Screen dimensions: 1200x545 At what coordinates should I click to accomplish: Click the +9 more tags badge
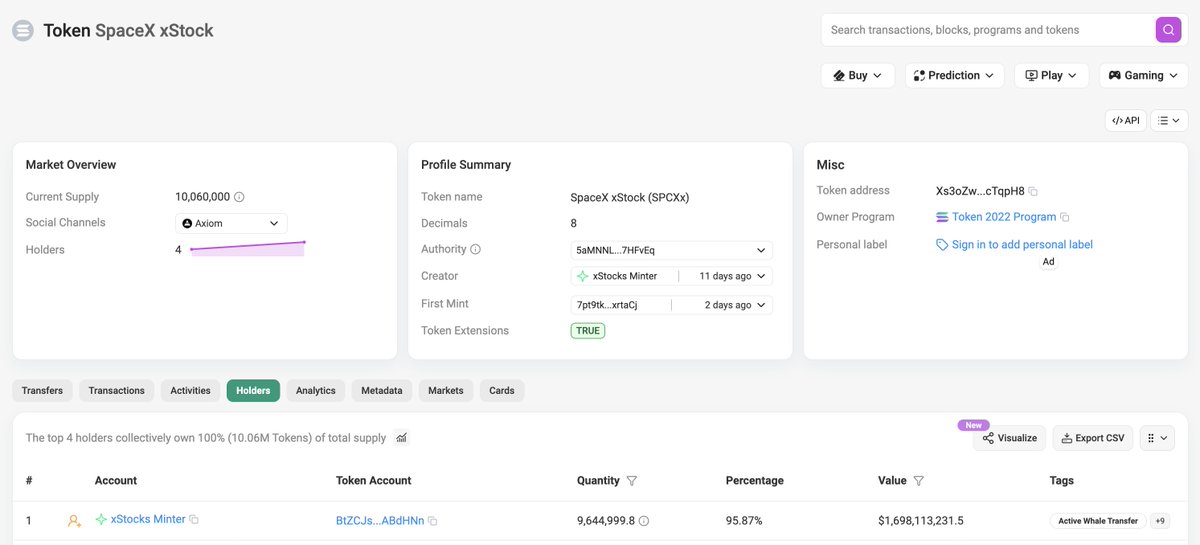point(1160,521)
